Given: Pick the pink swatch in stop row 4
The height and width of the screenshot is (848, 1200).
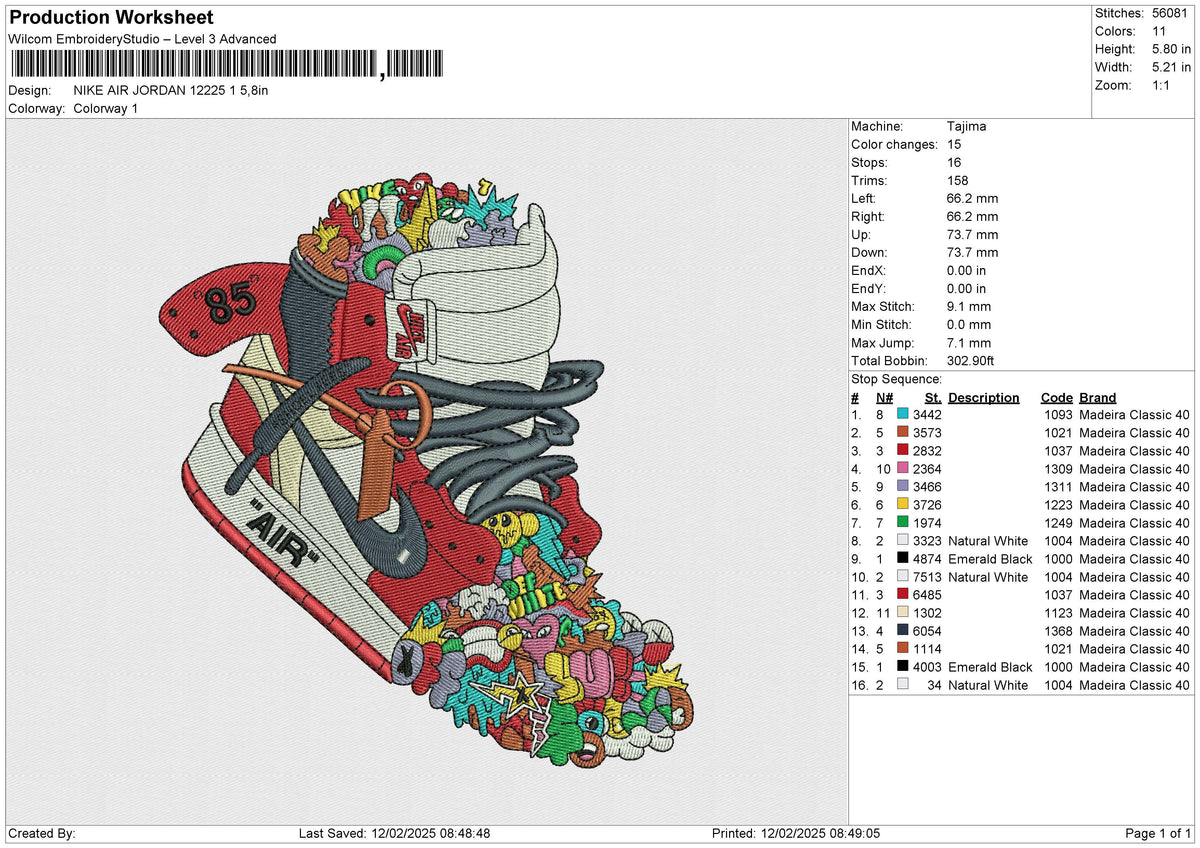Looking at the screenshot, I should click(x=903, y=468).
